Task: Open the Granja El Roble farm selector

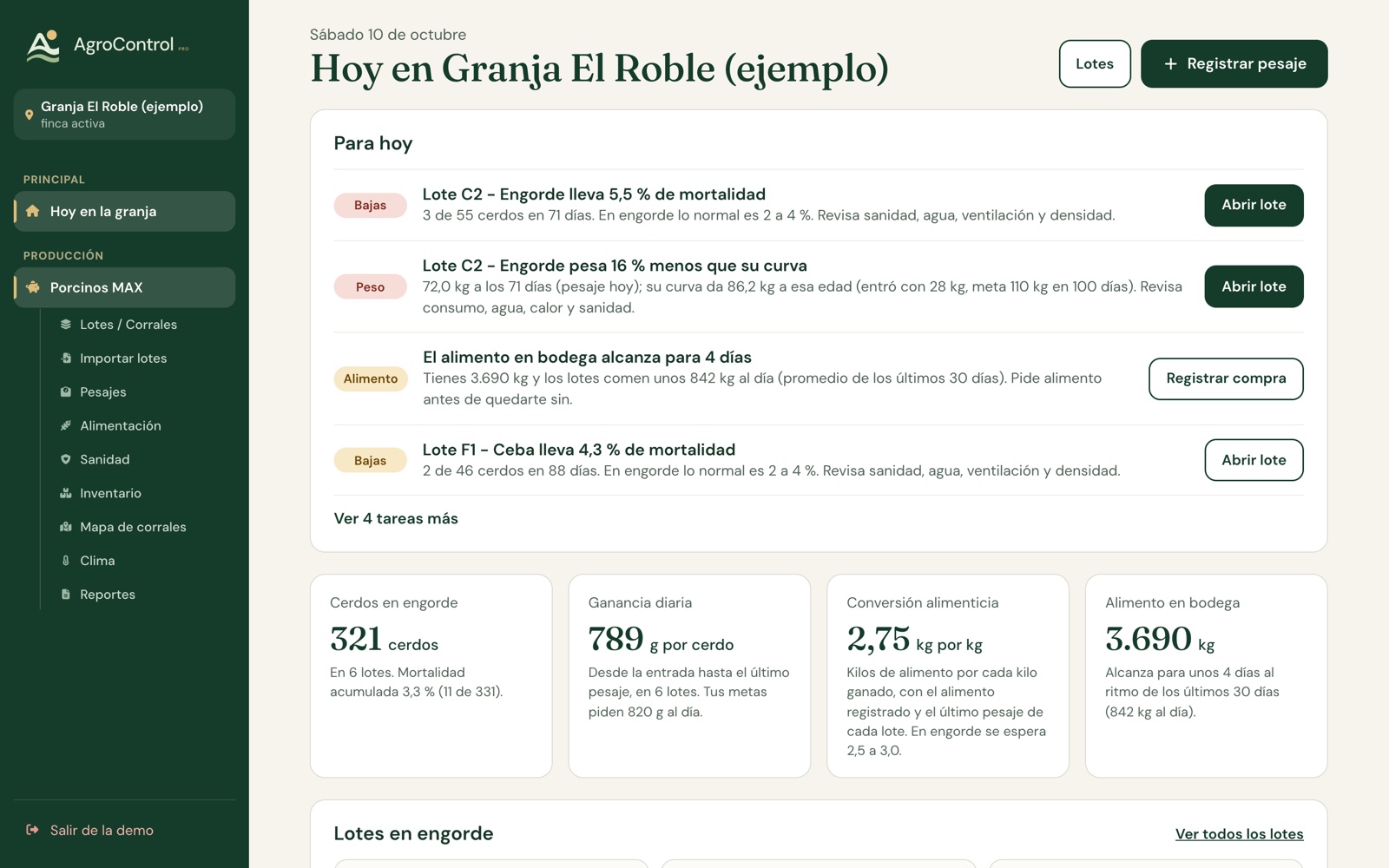Action: tap(124, 115)
